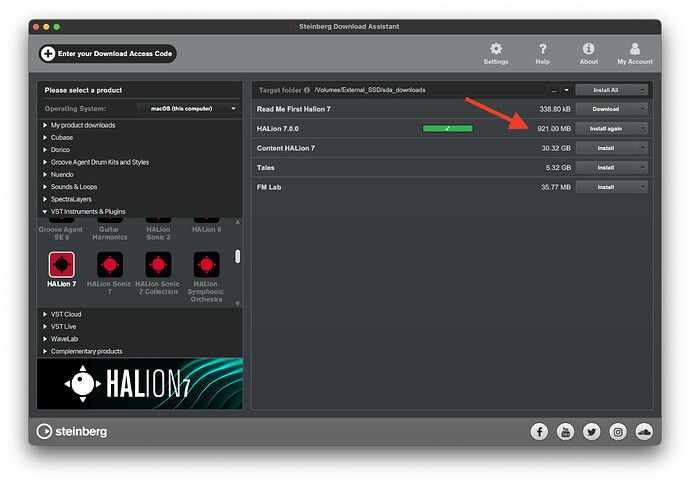This screenshot has width=690, height=483.
Task: Expand the WaveLab category
Action: (x=45, y=339)
